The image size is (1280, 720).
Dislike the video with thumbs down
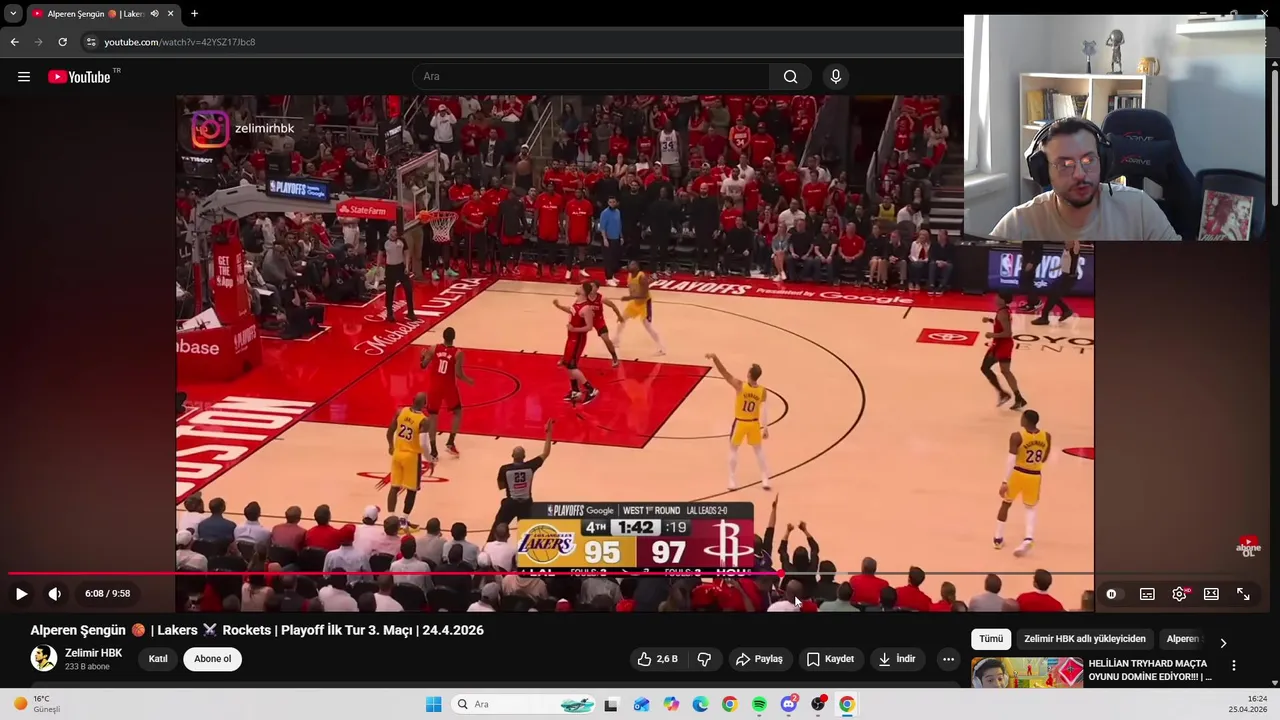tap(704, 659)
